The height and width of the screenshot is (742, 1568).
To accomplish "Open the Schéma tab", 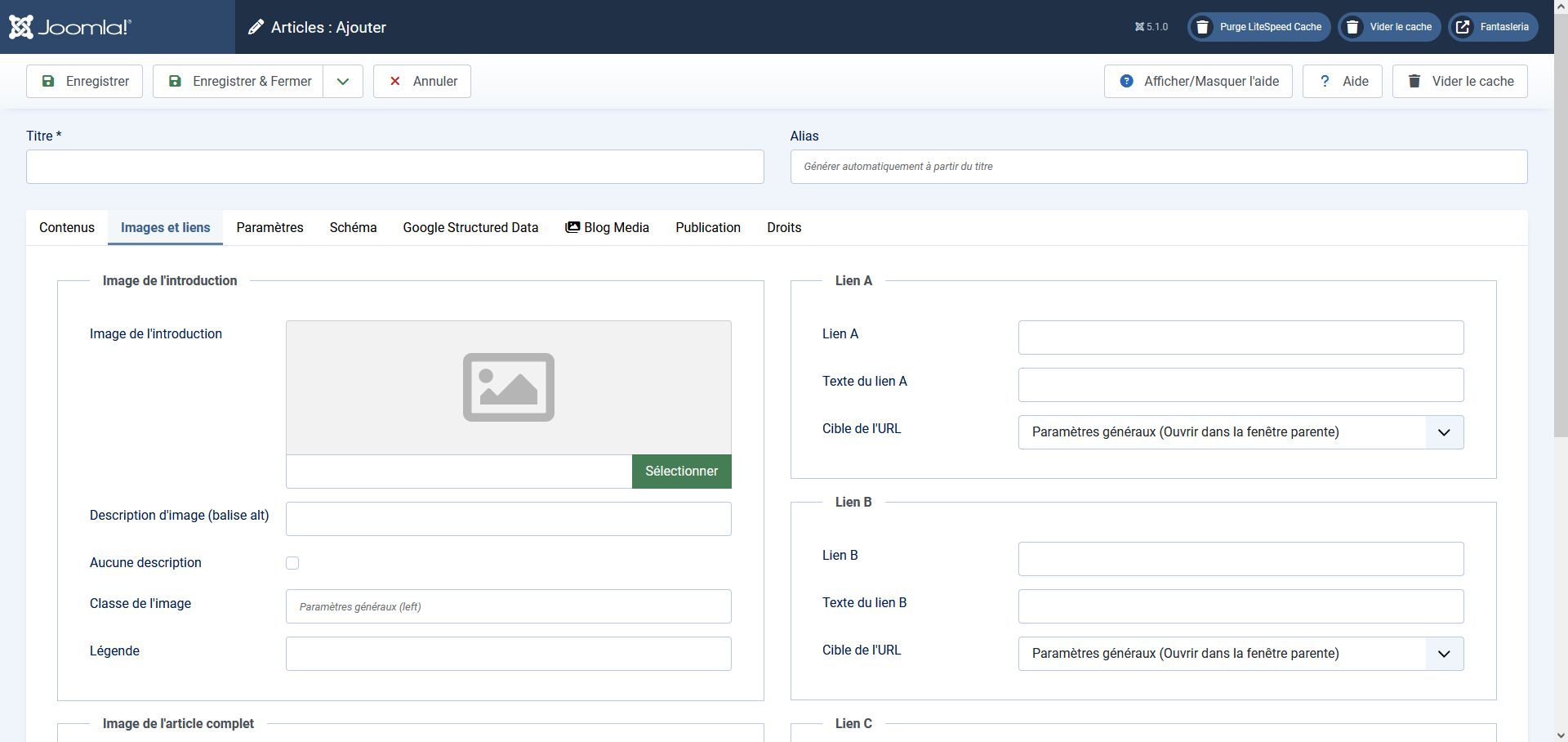I will coord(354,228).
